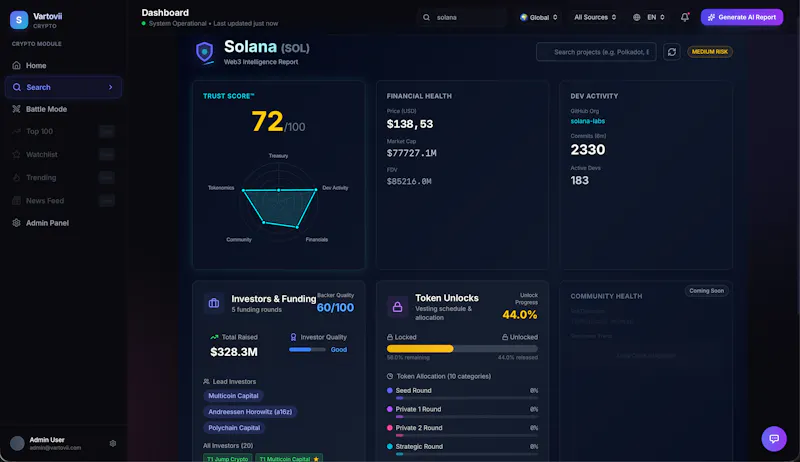Open the Top 100 page
The width and height of the screenshot is (800, 462).
point(63,132)
